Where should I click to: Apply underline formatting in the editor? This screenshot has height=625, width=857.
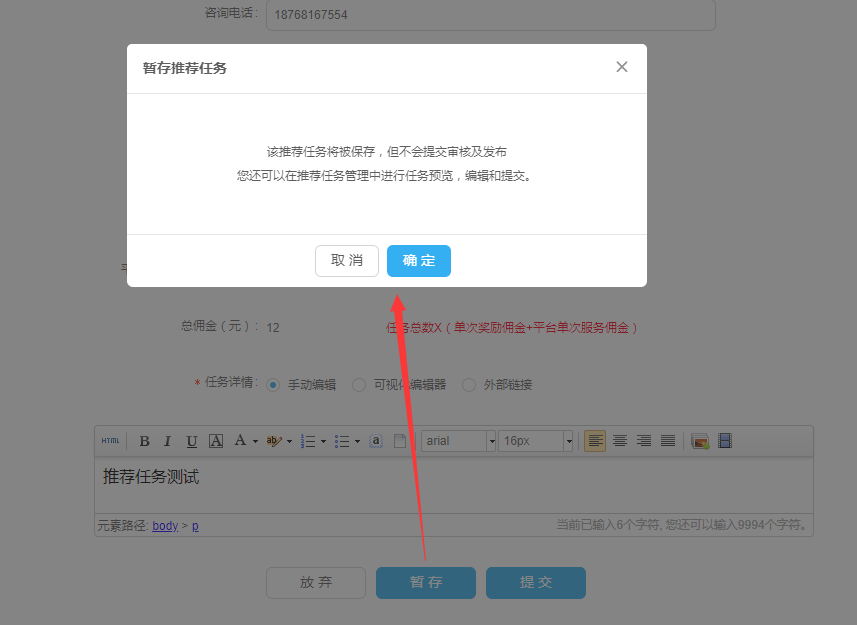(191, 441)
